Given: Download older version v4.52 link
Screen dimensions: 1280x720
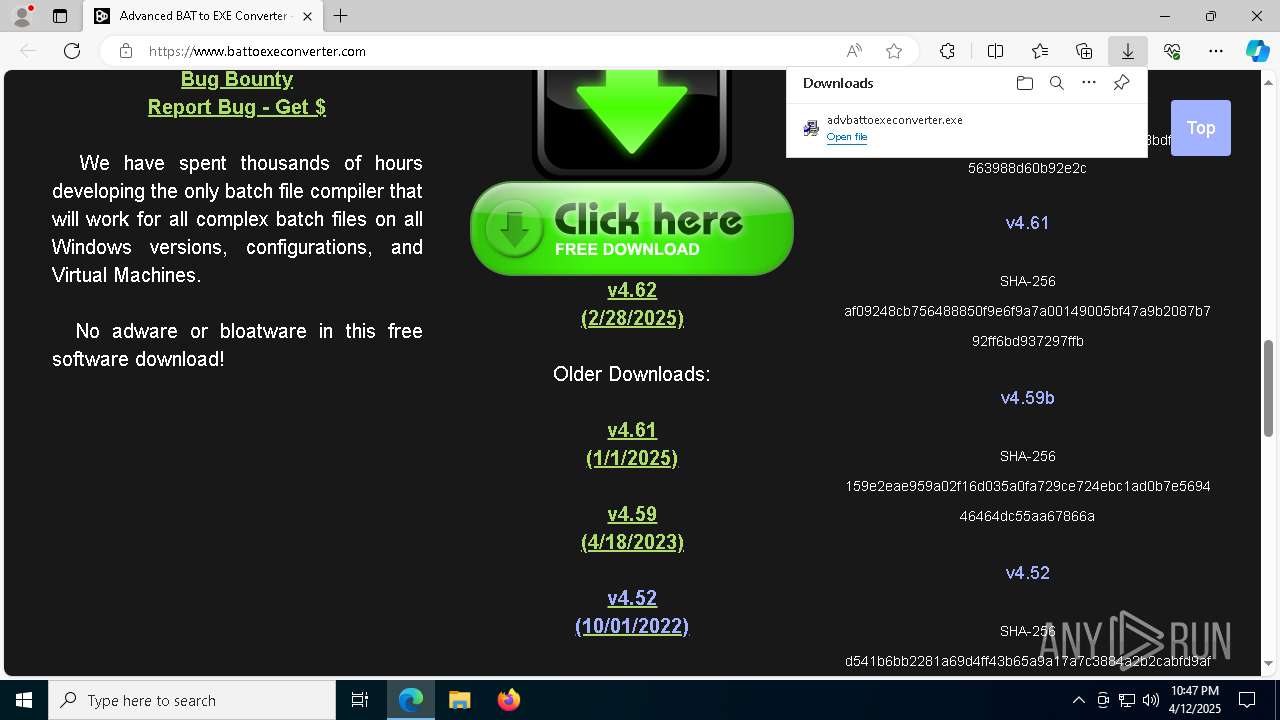Looking at the screenshot, I should (x=632, y=612).
